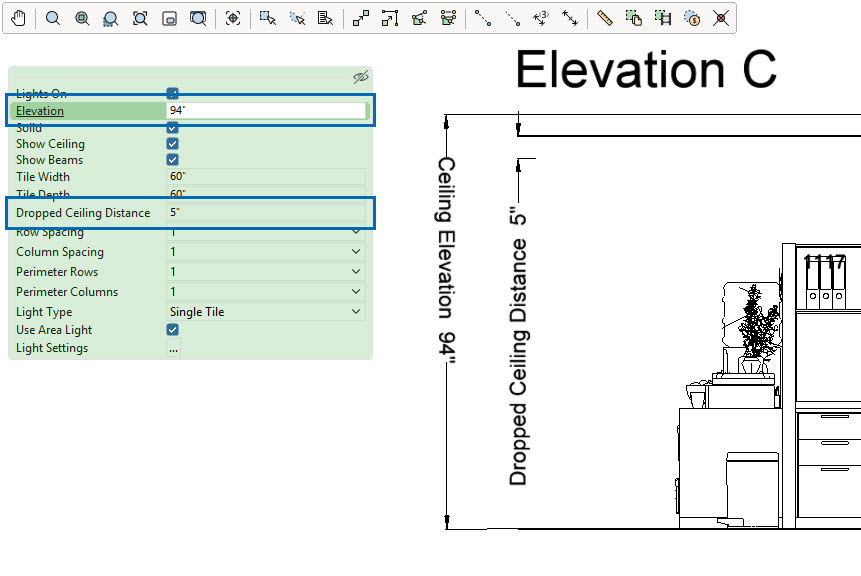Image resolution: width=861 pixels, height=576 pixels.
Task: Select the dashed line drawing tool
Action: [x=512, y=18]
